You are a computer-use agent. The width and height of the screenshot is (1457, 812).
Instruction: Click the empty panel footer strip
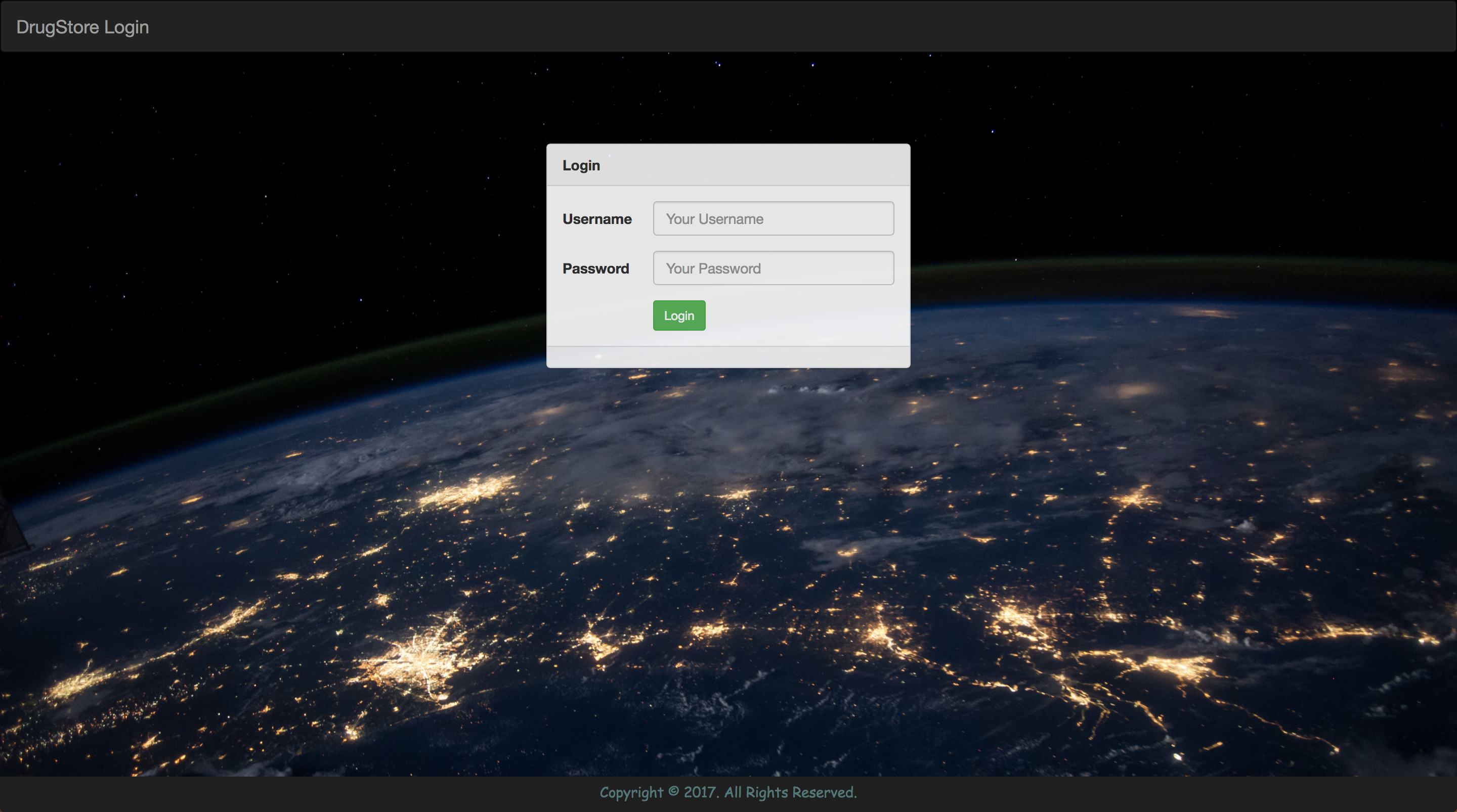point(728,357)
